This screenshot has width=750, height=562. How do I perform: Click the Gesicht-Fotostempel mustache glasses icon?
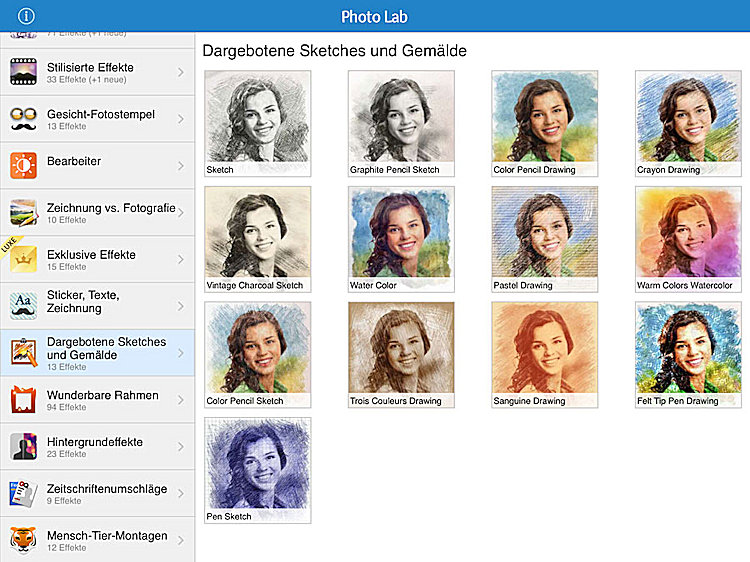point(23,119)
